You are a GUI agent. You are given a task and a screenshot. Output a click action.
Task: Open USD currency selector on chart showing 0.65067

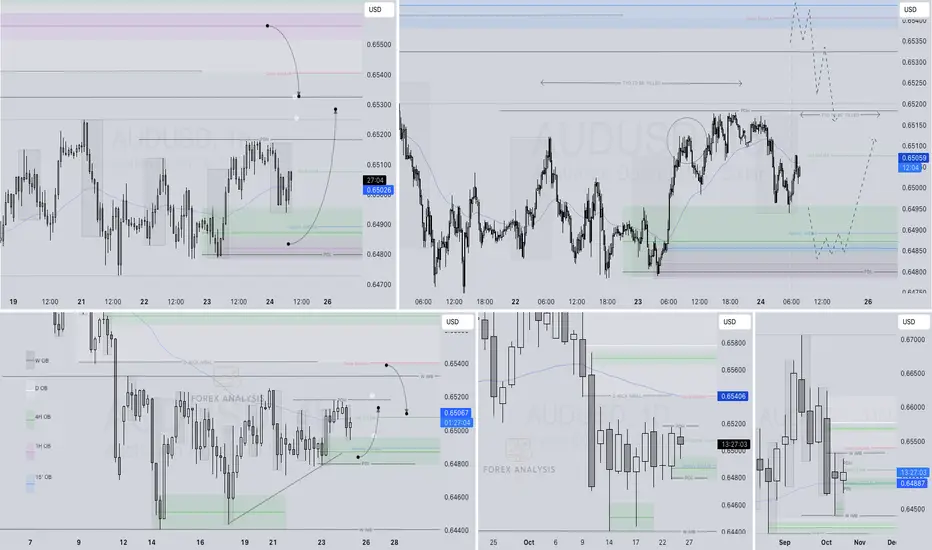[x=457, y=322]
